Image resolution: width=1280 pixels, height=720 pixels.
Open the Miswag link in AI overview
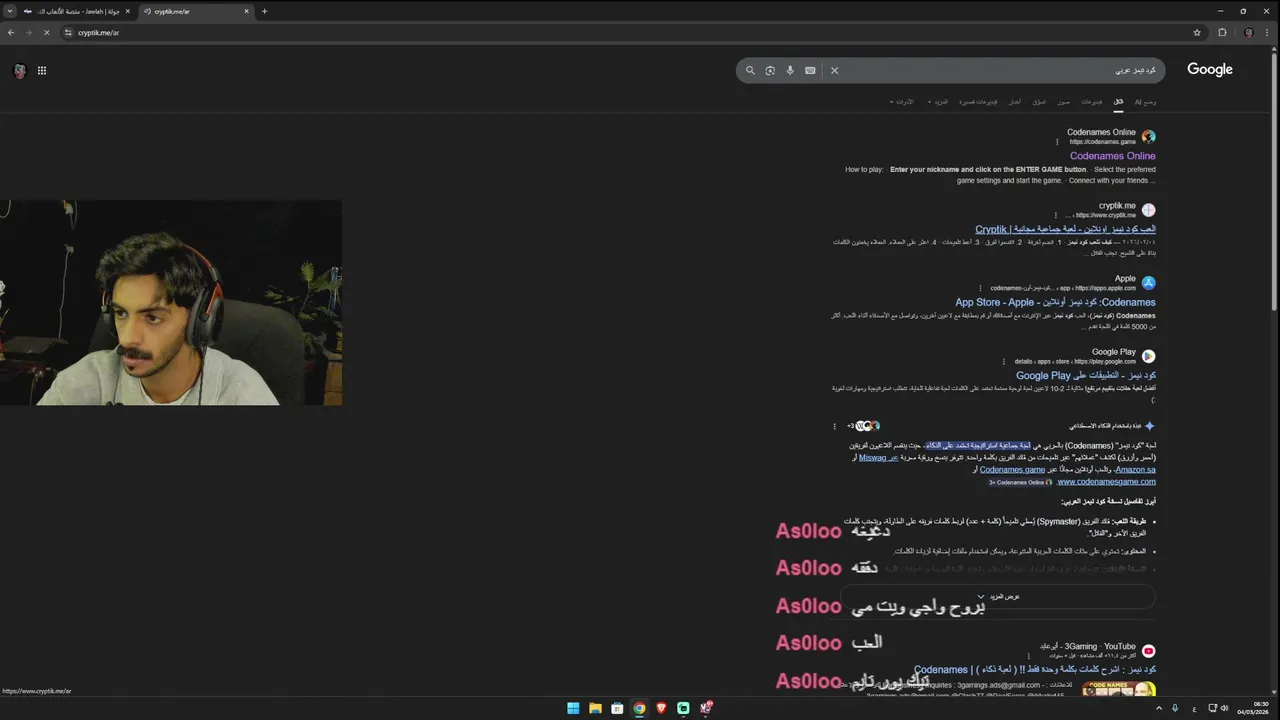pyautogui.click(x=878, y=458)
